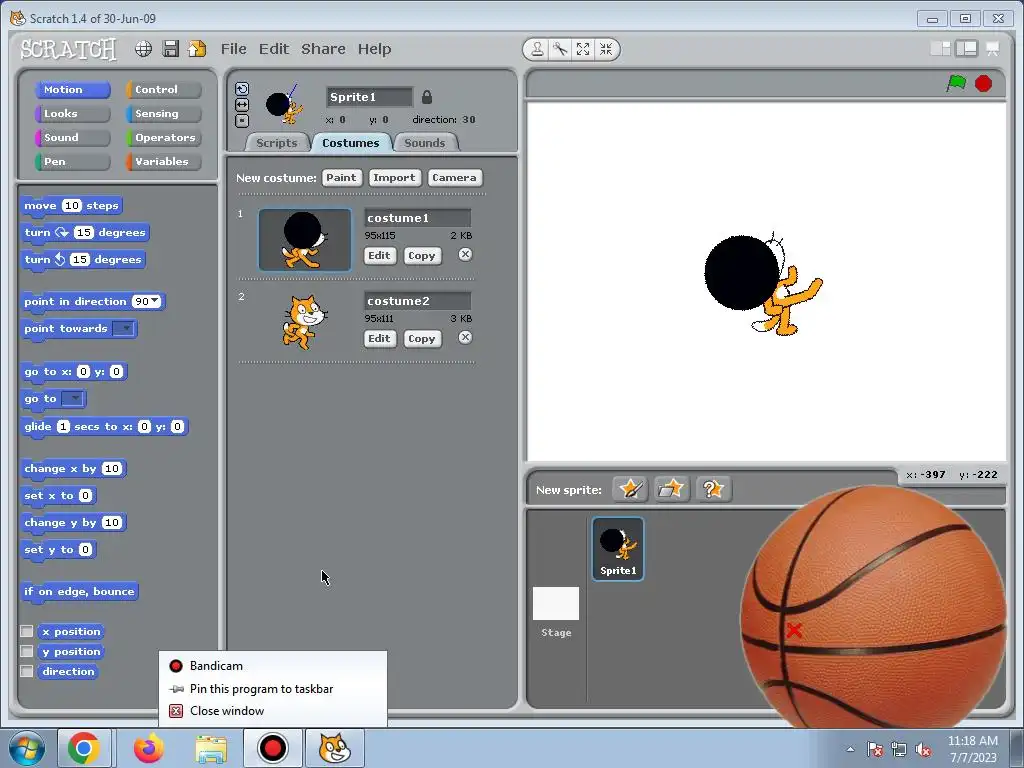
Task: Open the Control blocks category
Action: [163, 89]
